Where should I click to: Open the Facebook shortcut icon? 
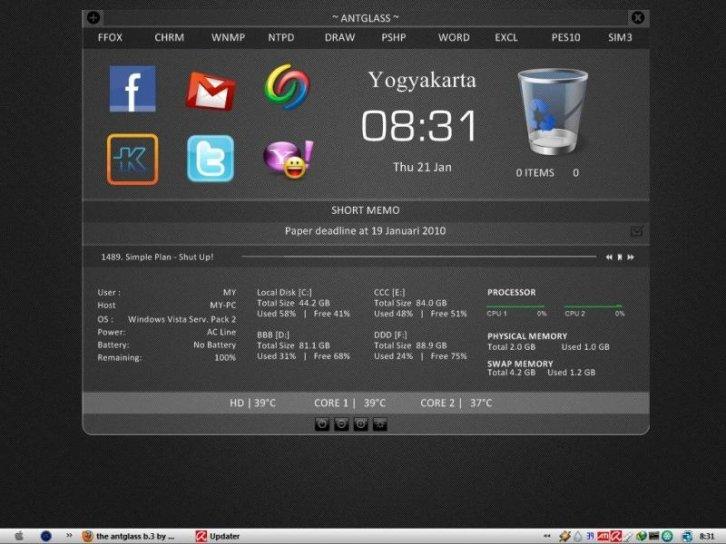click(x=132, y=88)
